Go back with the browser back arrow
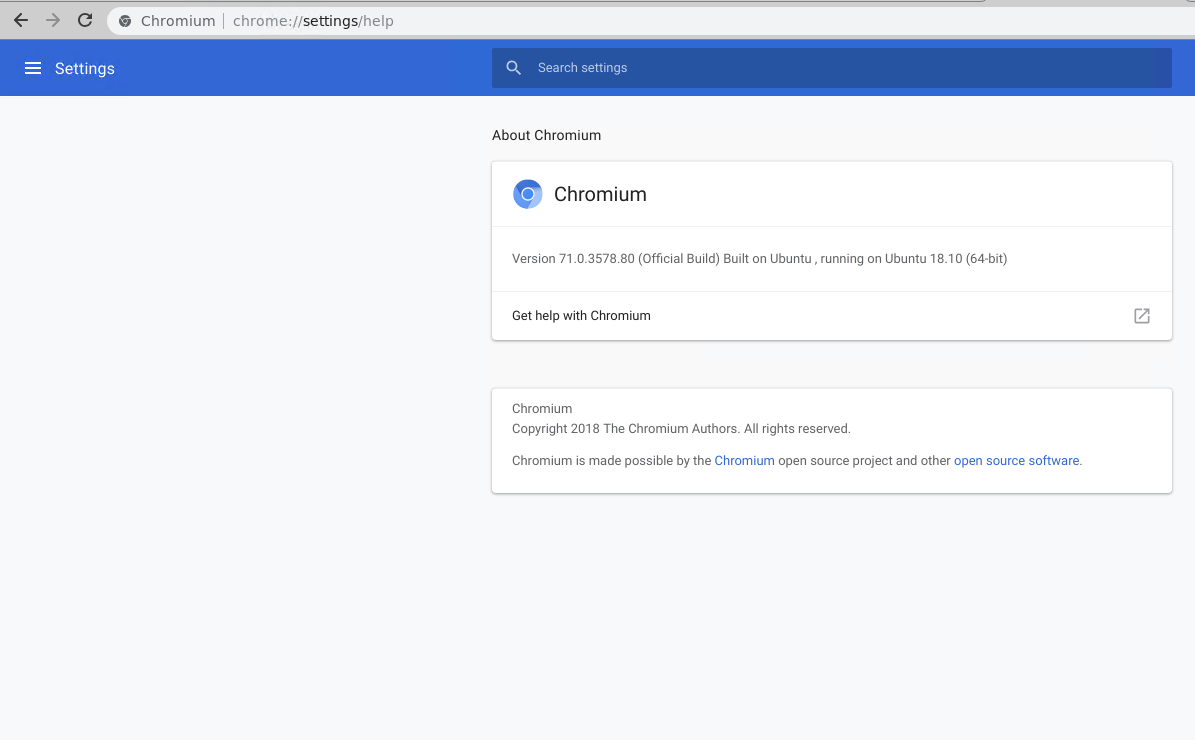Viewport: 1195px width, 740px height. pos(21,21)
